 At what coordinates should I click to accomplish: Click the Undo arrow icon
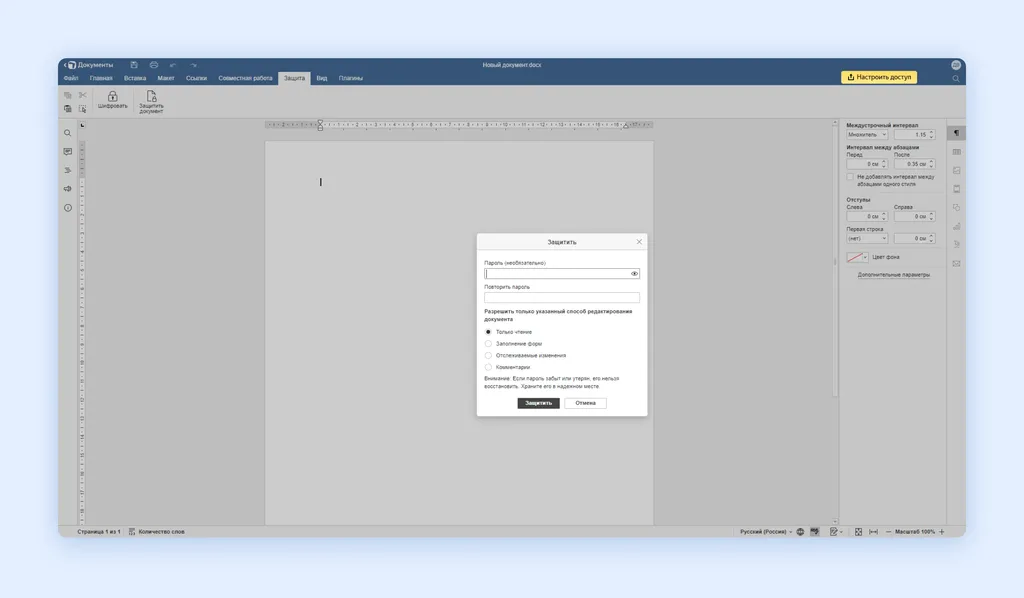173,65
